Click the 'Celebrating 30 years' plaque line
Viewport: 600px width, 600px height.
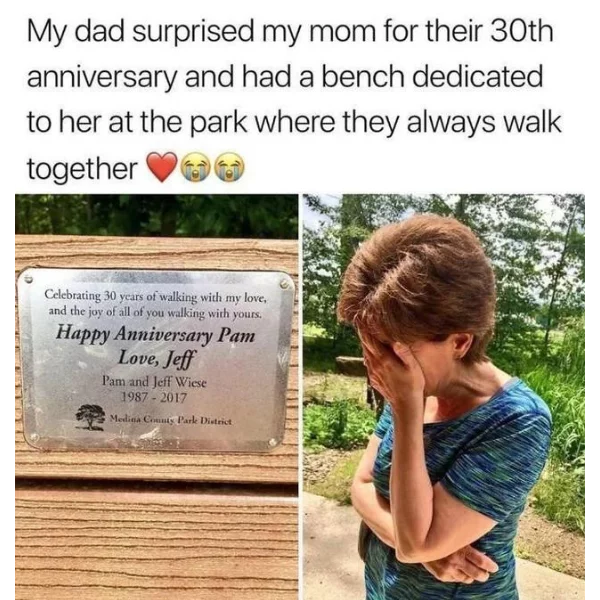click(155, 297)
